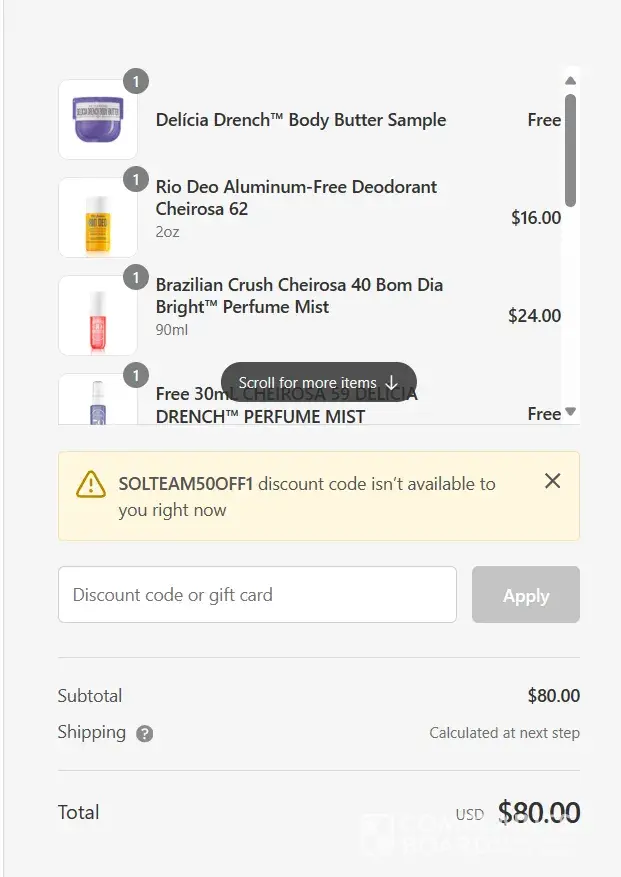
Task: Click the Rio Deo Deodorant product thumbnail
Action: pyautogui.click(x=98, y=217)
